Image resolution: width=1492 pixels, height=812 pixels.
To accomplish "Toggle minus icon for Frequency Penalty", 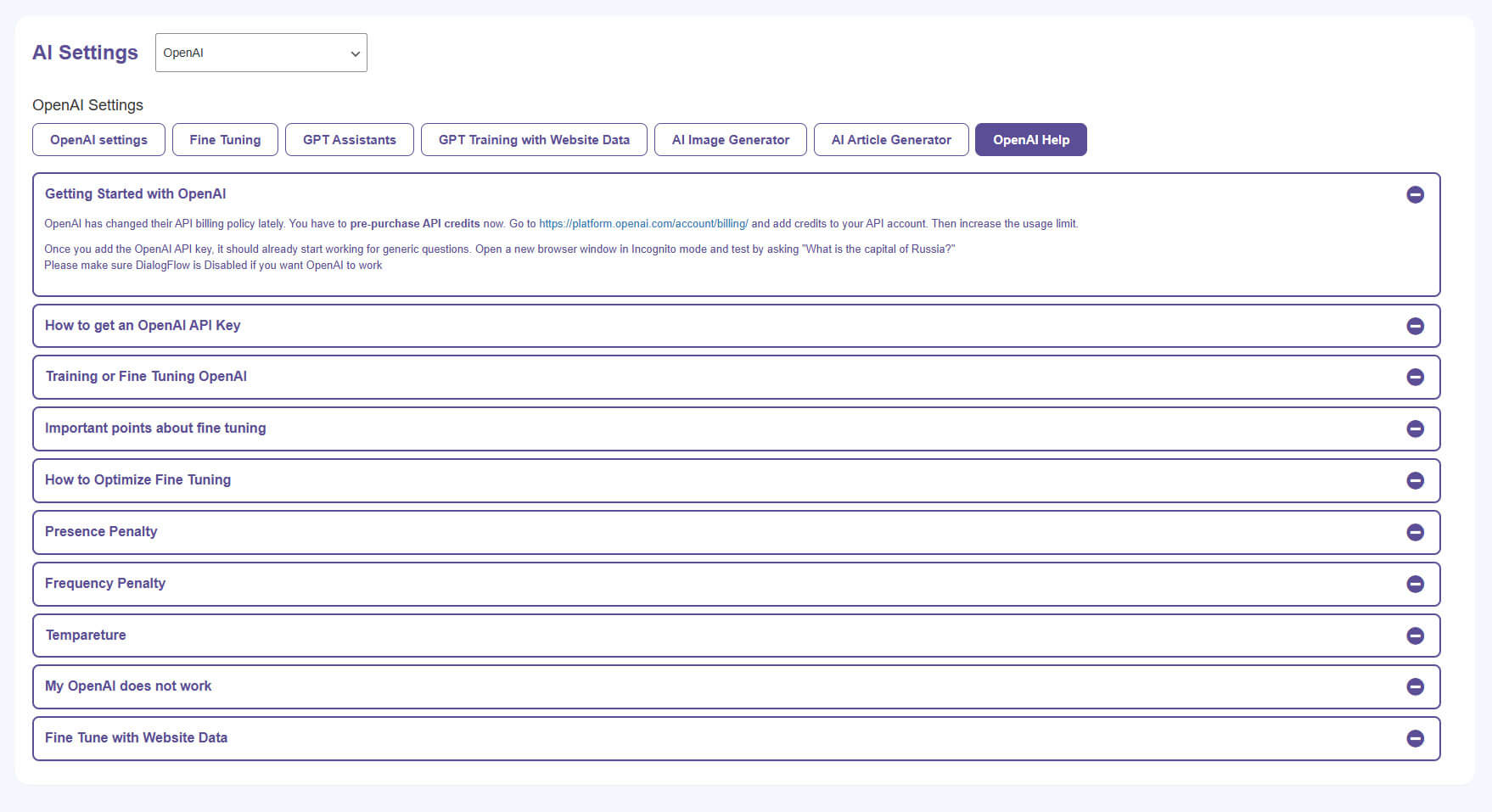I will [x=1415, y=584].
